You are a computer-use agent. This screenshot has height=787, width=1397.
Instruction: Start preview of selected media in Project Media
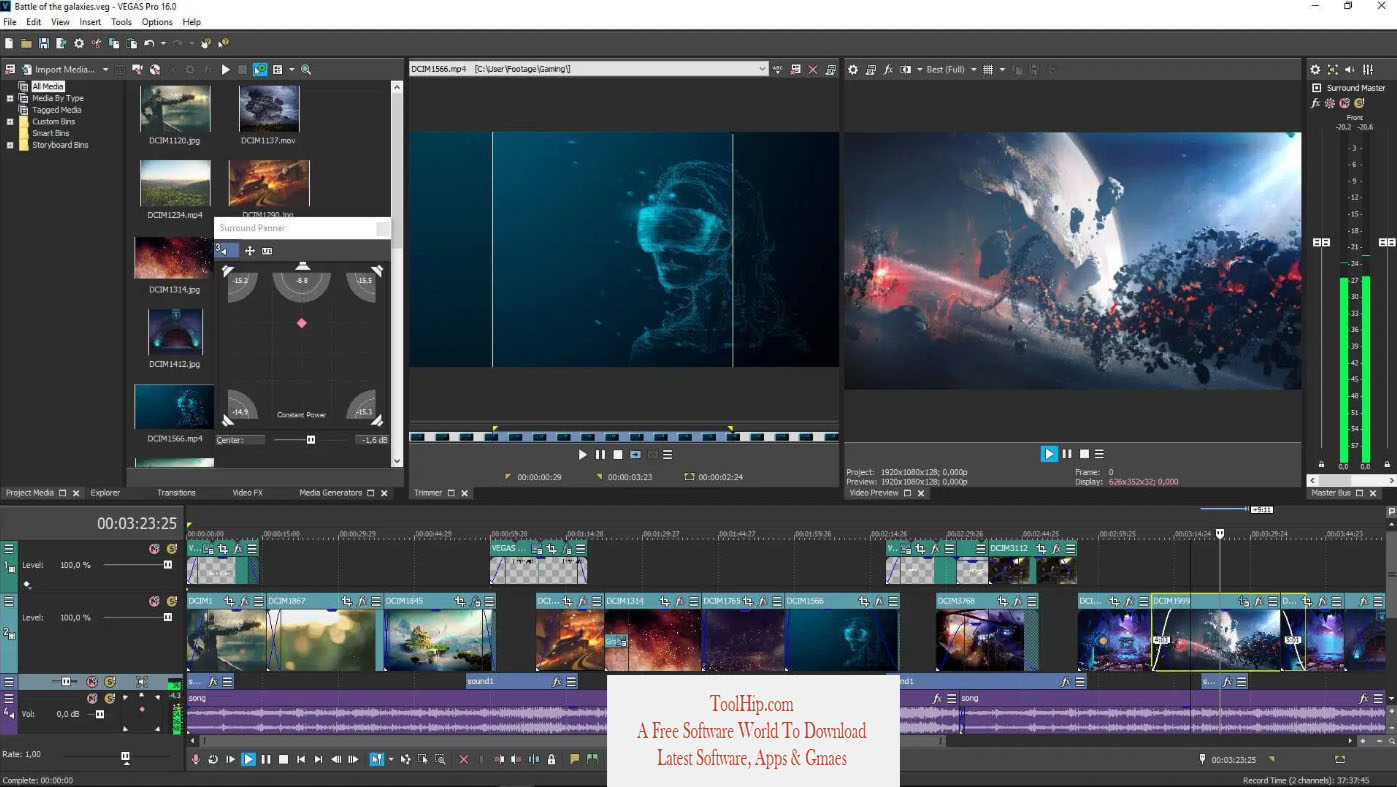click(x=225, y=69)
